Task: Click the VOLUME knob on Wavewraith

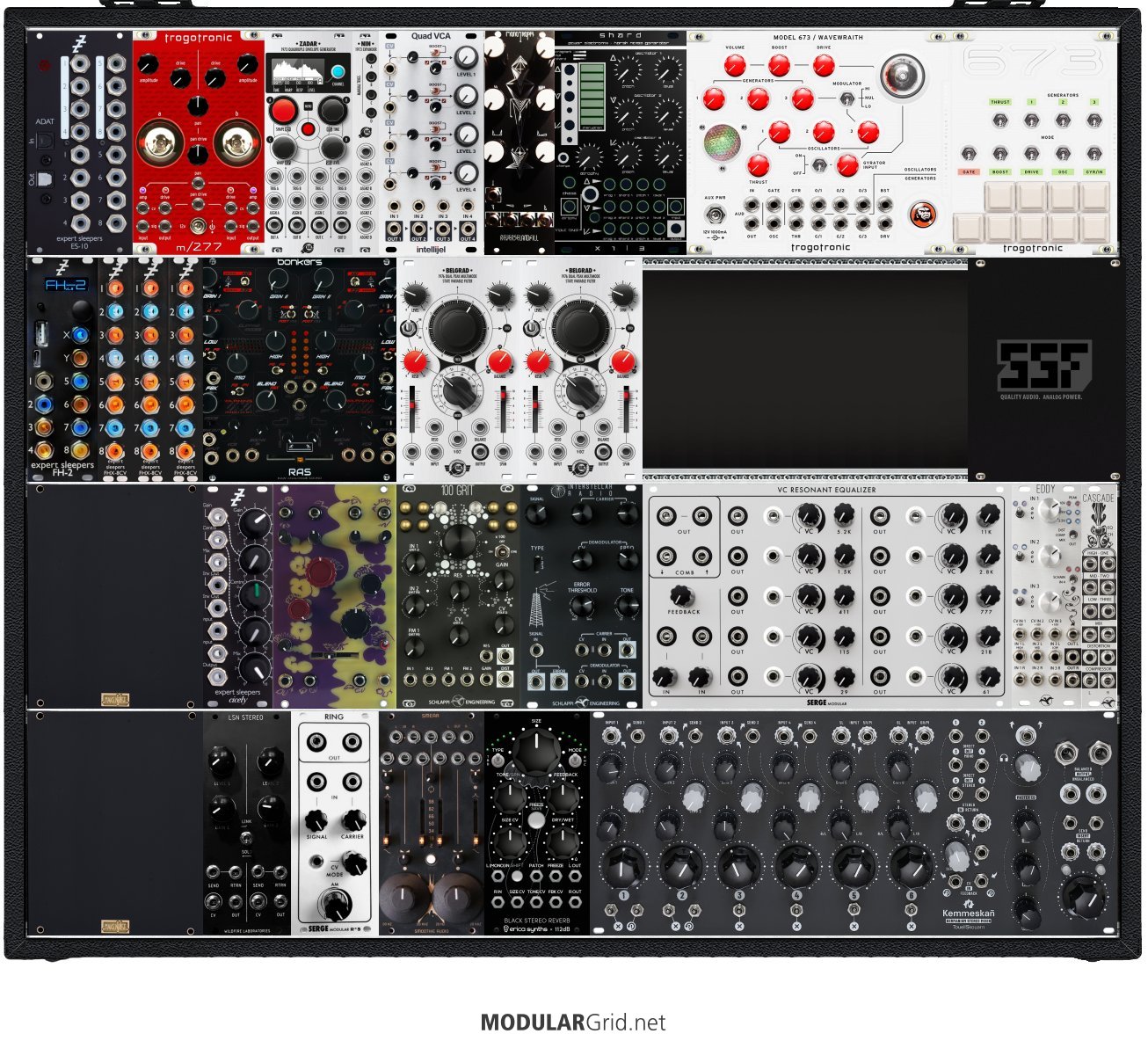Action: coord(735,66)
